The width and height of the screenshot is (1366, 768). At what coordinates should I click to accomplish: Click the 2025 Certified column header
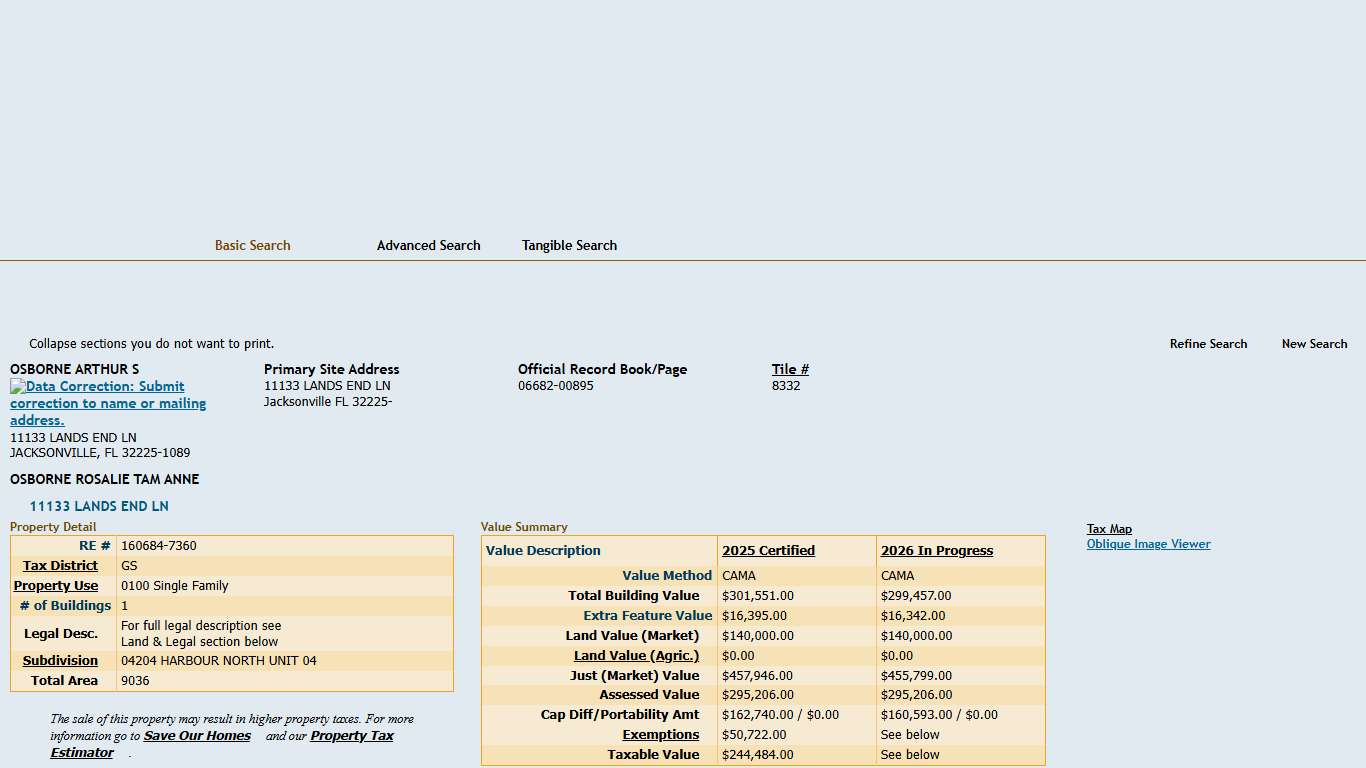point(768,550)
